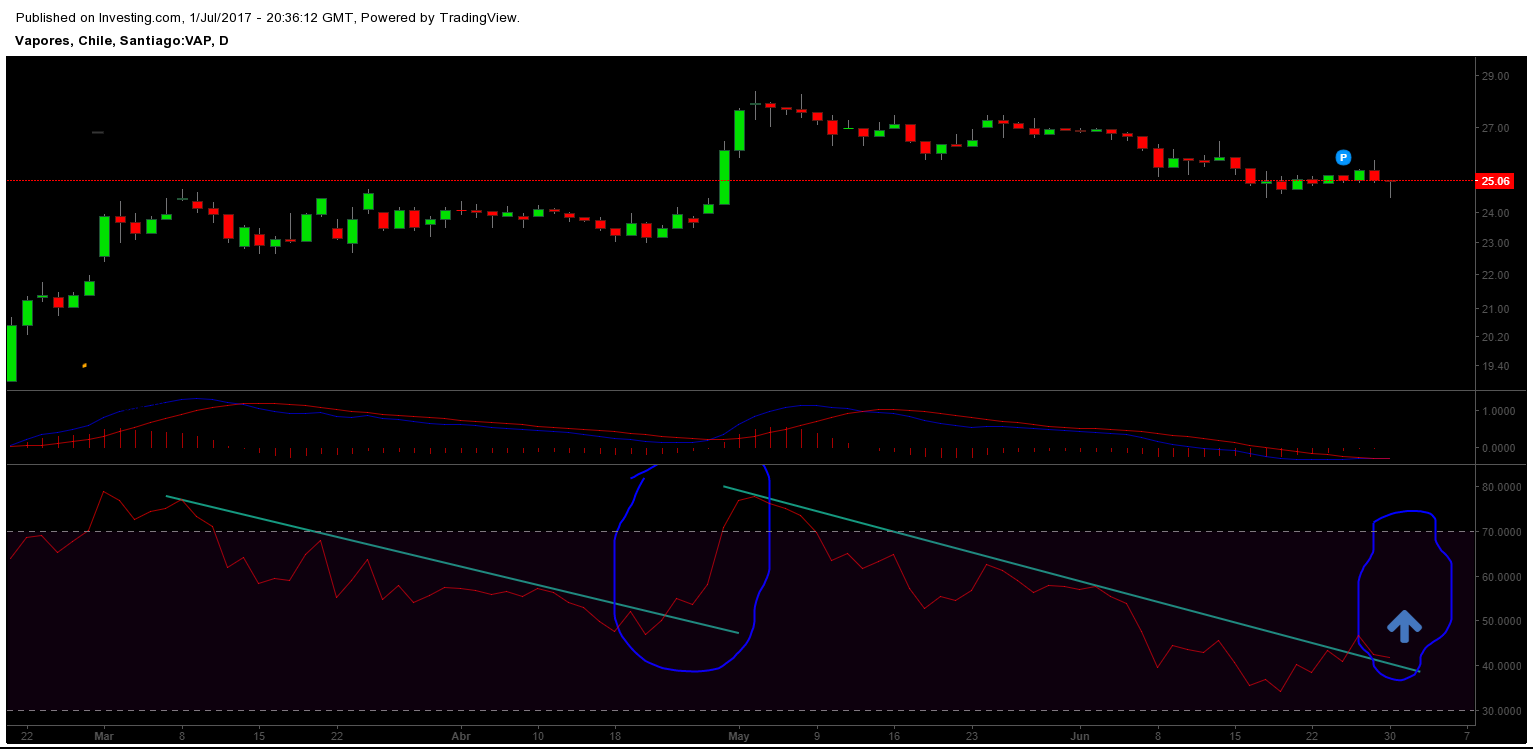Viewport: 1533px width, 749px height.
Task: Click the blue P event marker icon
Action: point(1343,157)
